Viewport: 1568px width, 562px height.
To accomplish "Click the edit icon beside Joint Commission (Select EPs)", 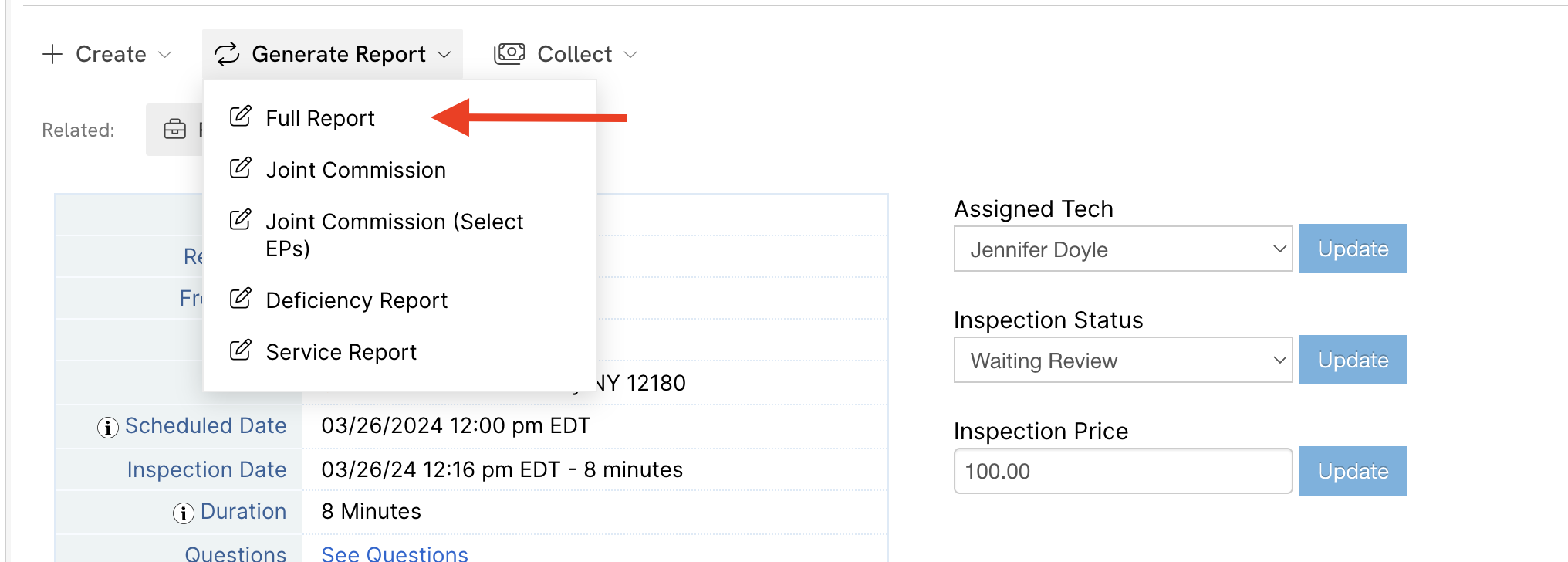I will tap(240, 220).
